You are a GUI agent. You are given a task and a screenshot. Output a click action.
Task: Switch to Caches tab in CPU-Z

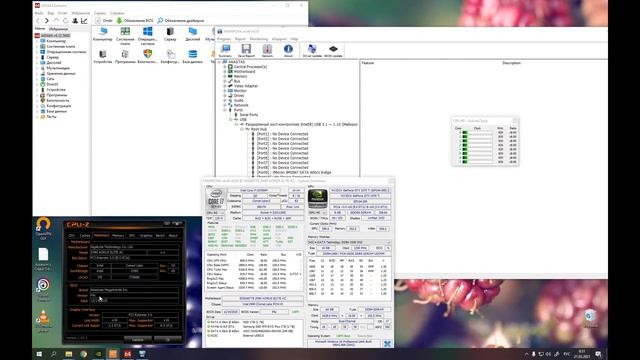(85, 236)
